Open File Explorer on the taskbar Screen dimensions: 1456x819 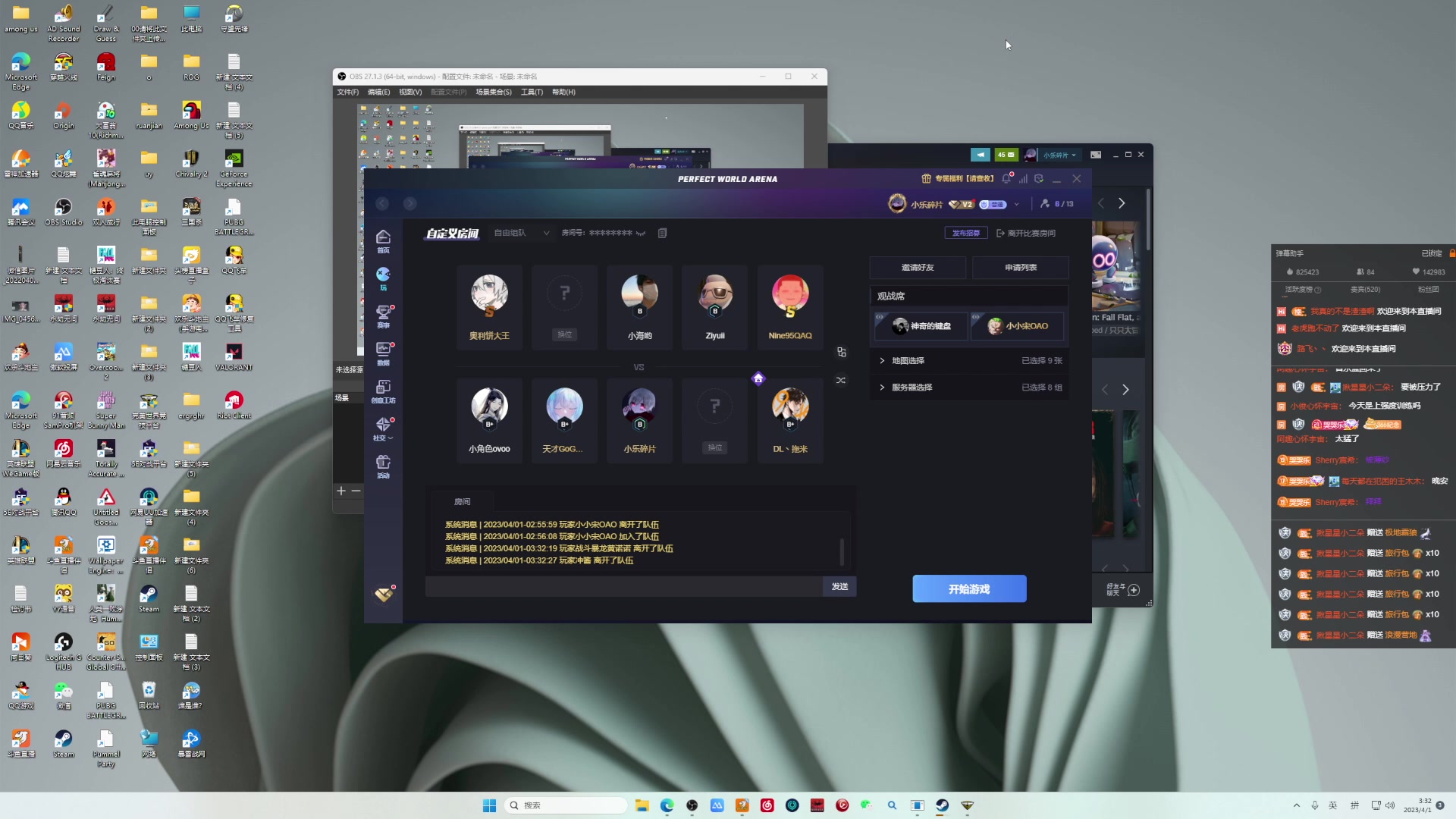click(642, 805)
